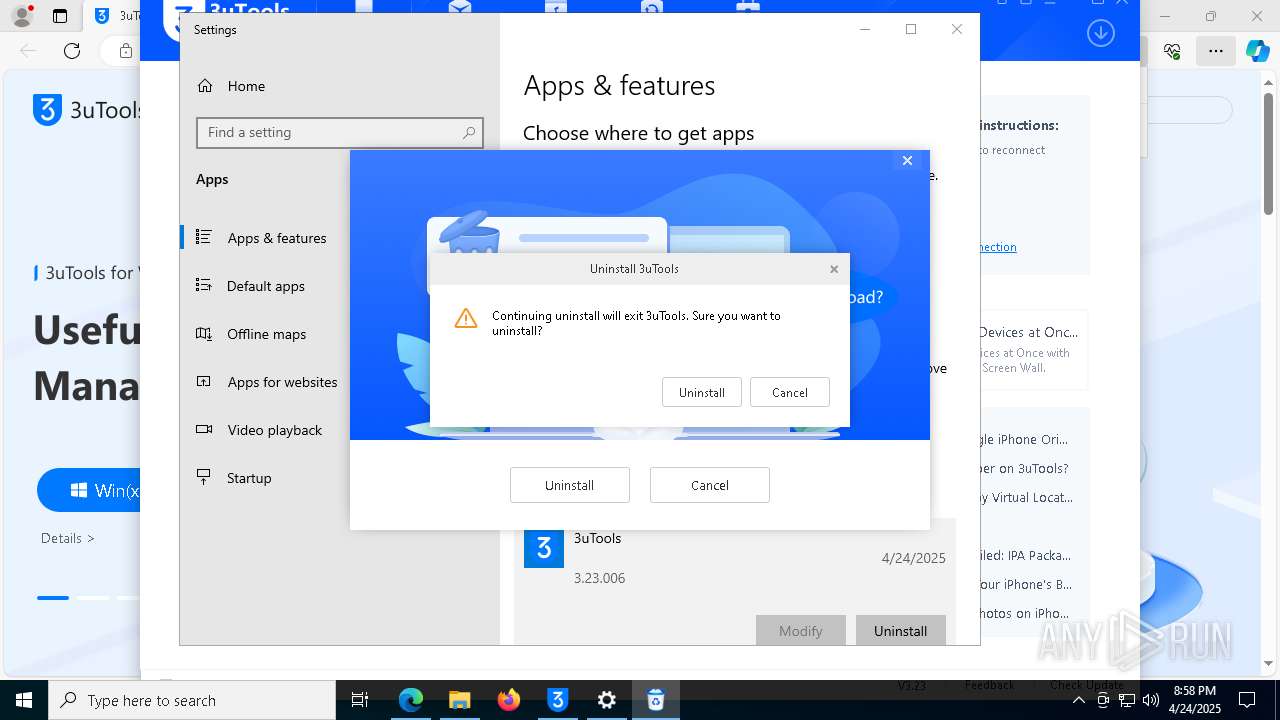Select the first carousel indicator on webpage
This screenshot has width=1280, height=720.
click(x=53, y=598)
